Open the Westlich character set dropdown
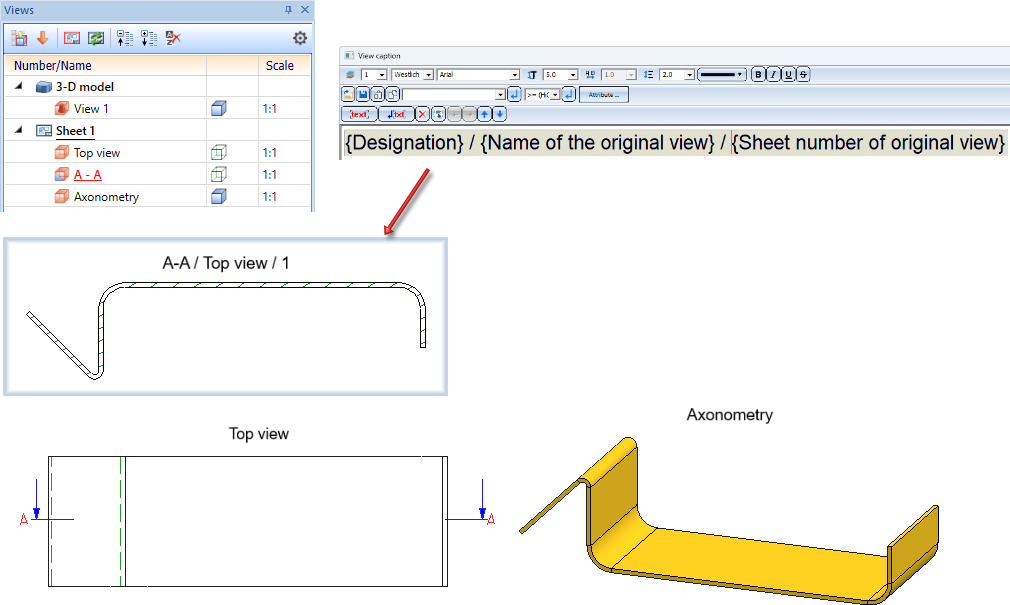This screenshot has height=605, width=1010. (428, 75)
